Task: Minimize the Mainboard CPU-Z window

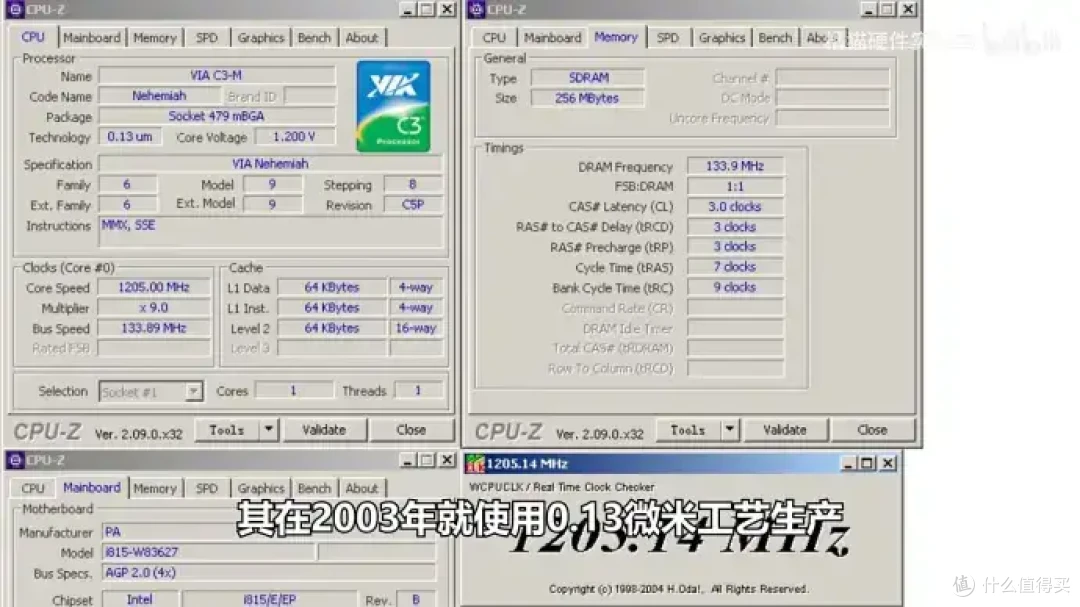Action: tap(407, 460)
